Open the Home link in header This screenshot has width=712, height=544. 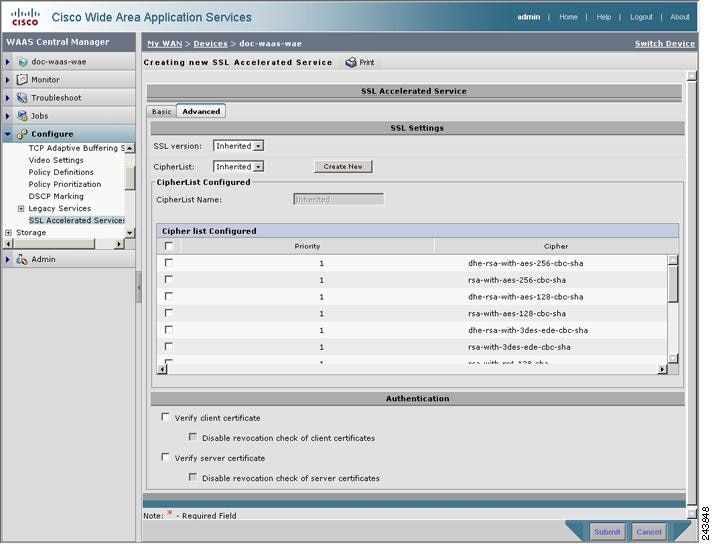click(x=568, y=17)
